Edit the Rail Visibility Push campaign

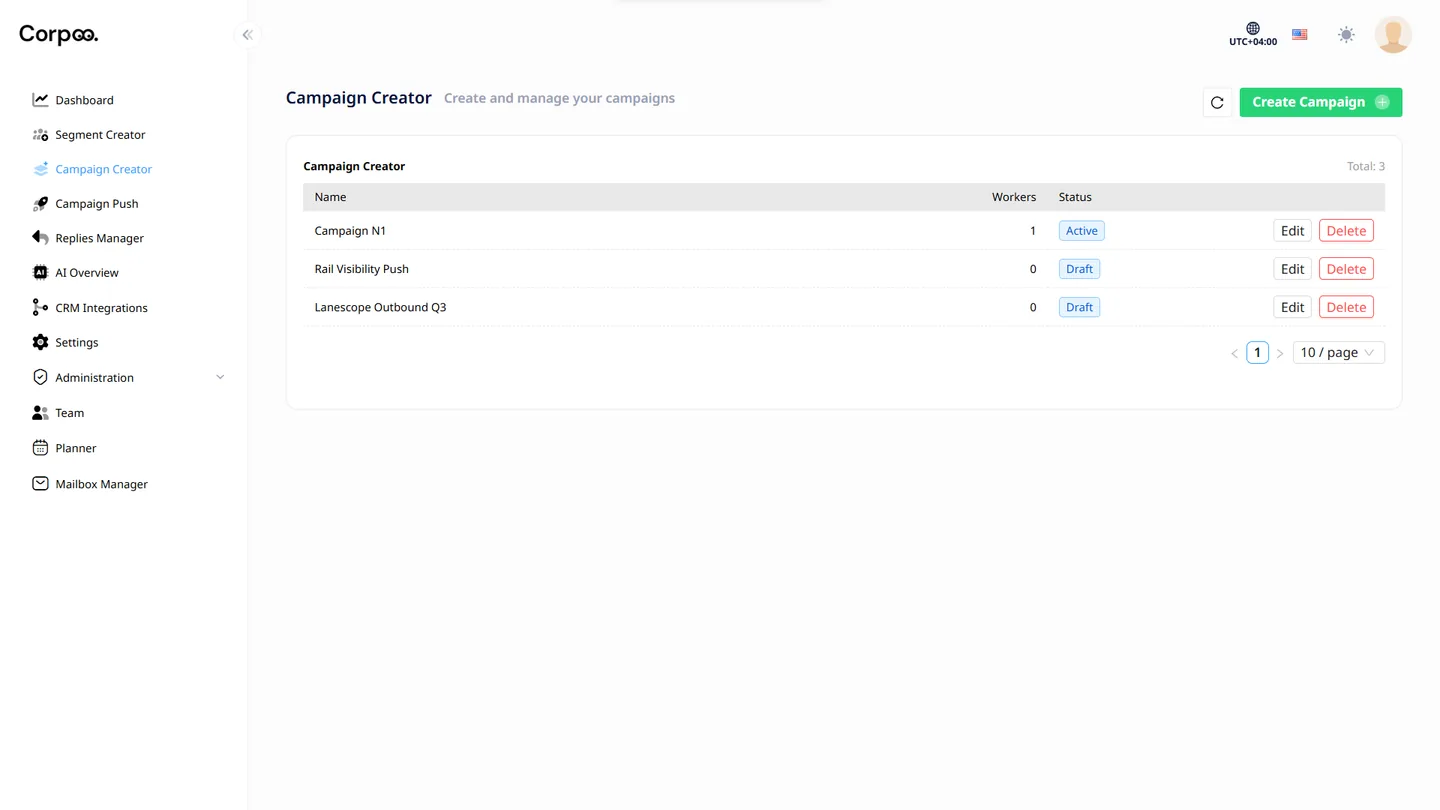1292,269
